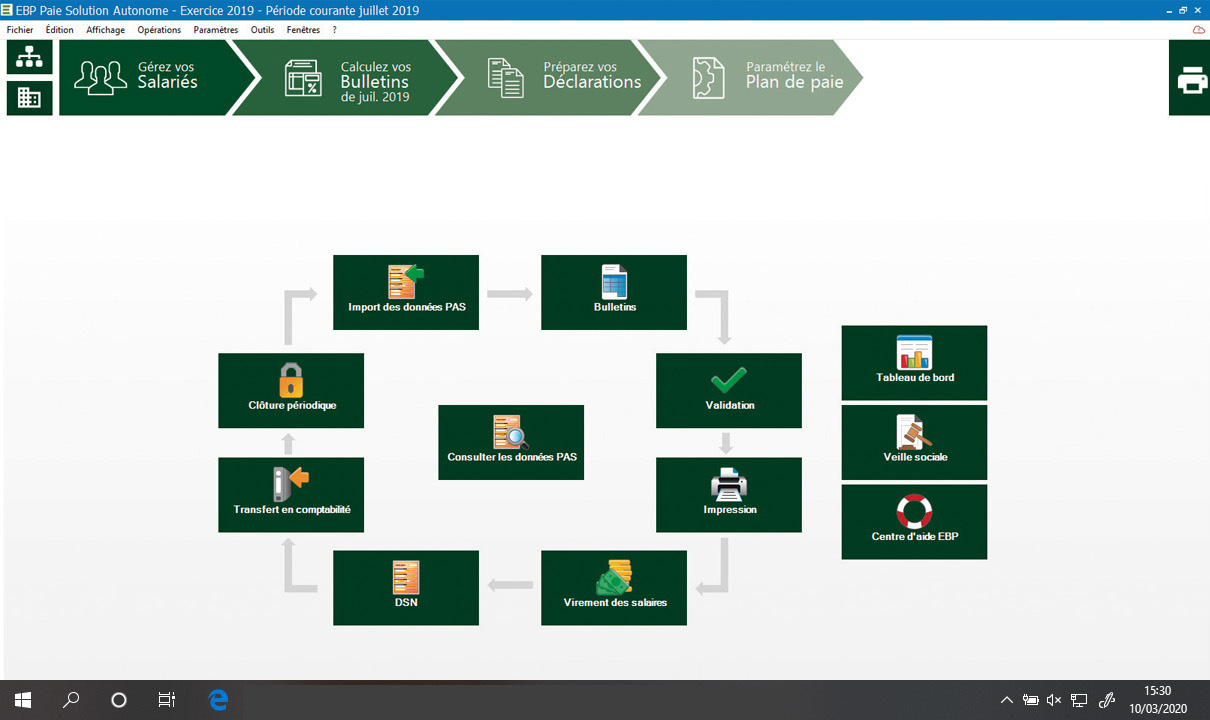Check Veille sociale updates
This screenshot has width=1210, height=720.
tap(913, 442)
